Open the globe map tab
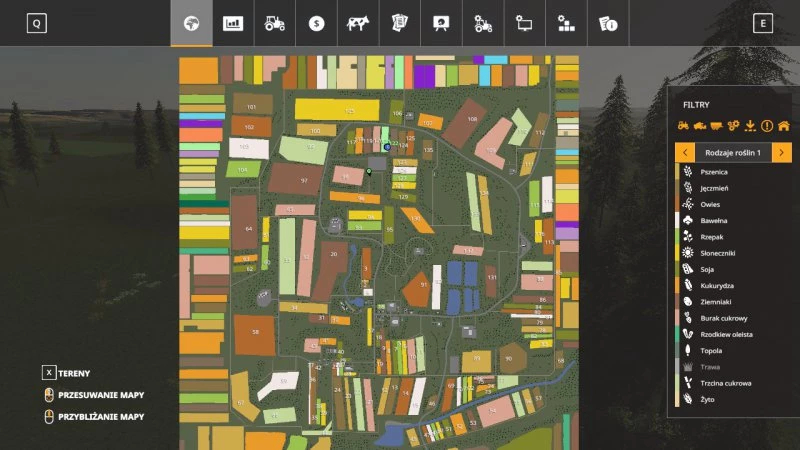This screenshot has width=800, height=450. [191, 23]
